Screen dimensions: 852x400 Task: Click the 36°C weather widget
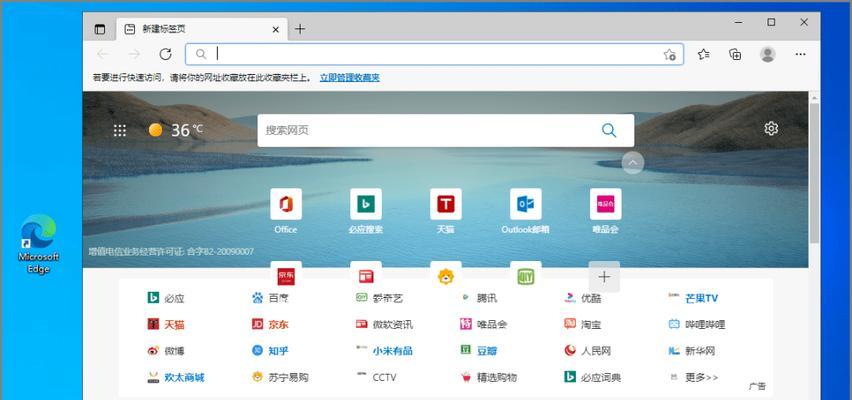click(176, 130)
